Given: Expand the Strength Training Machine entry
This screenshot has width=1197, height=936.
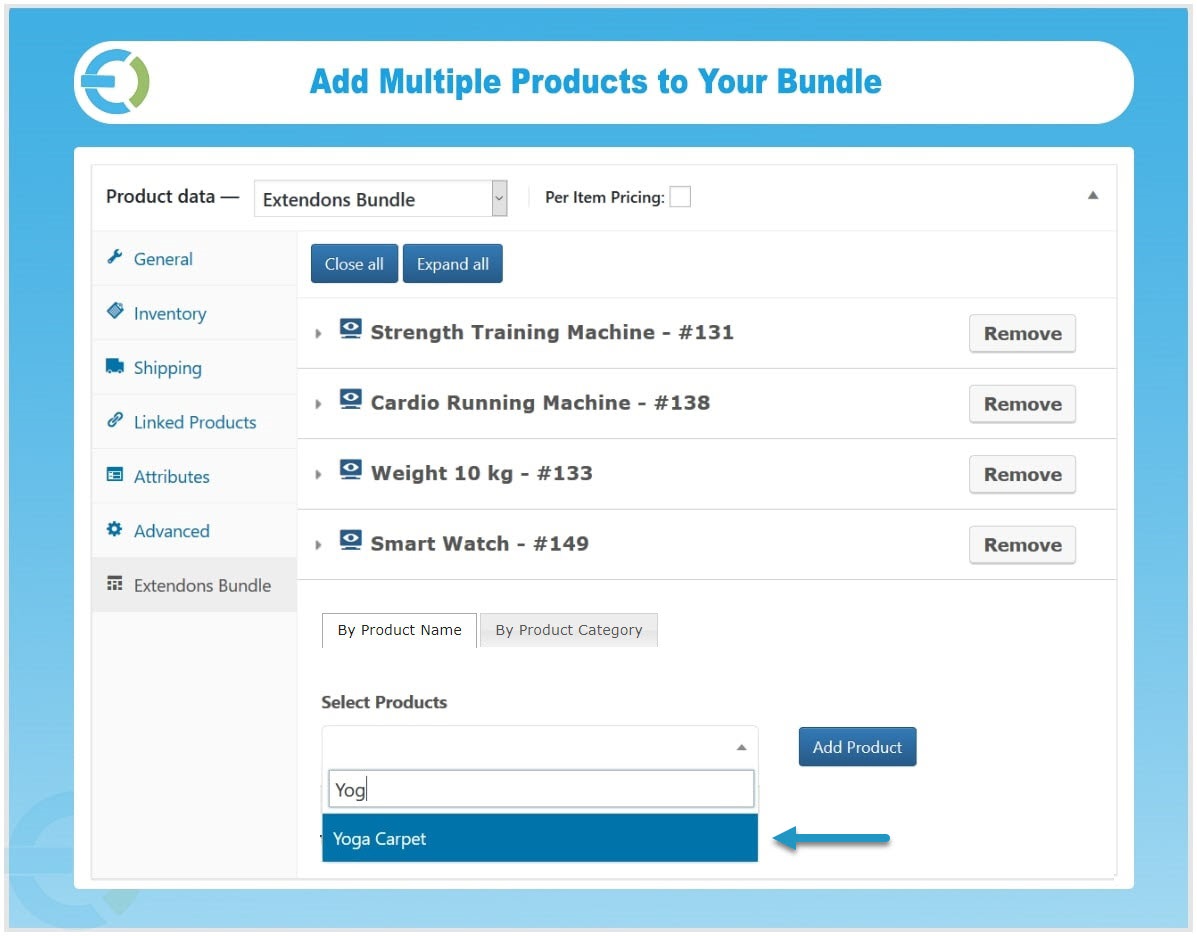Looking at the screenshot, I should pyautogui.click(x=318, y=332).
